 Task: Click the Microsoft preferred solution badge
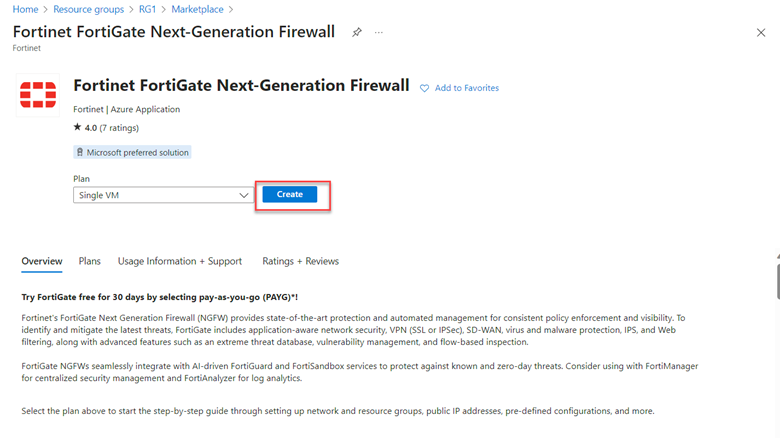pyautogui.click(x=132, y=152)
